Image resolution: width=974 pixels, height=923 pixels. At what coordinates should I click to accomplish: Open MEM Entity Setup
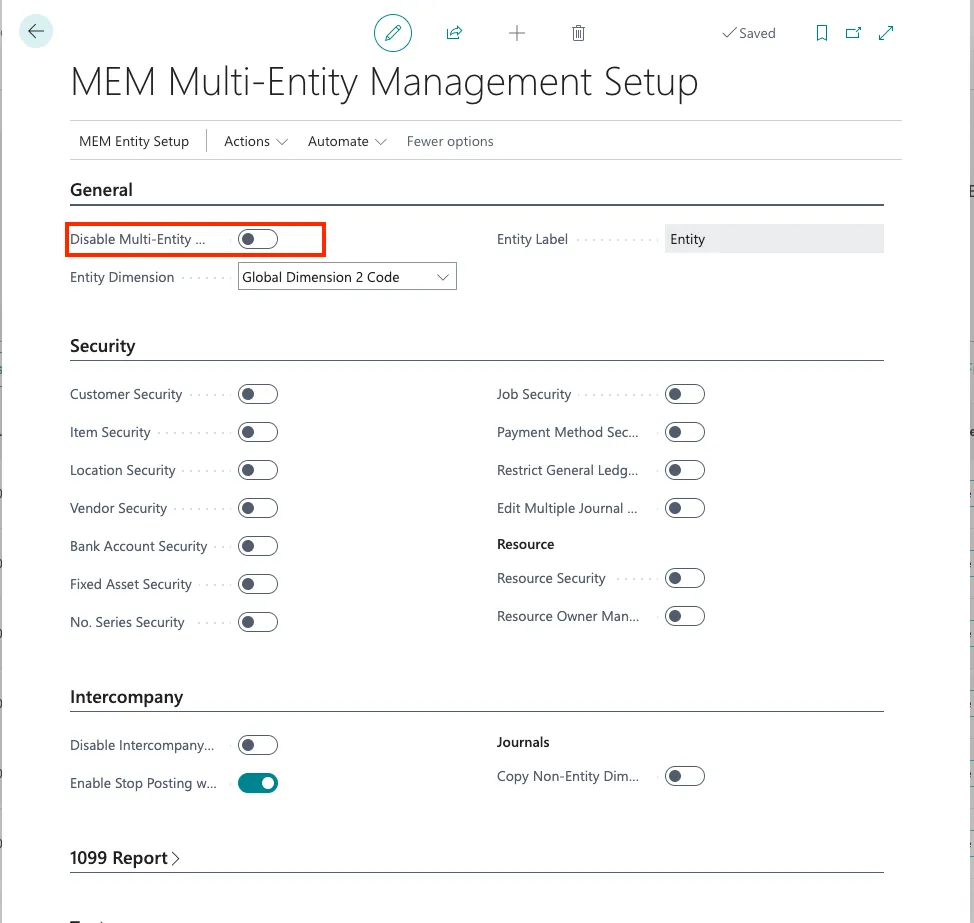pos(134,141)
